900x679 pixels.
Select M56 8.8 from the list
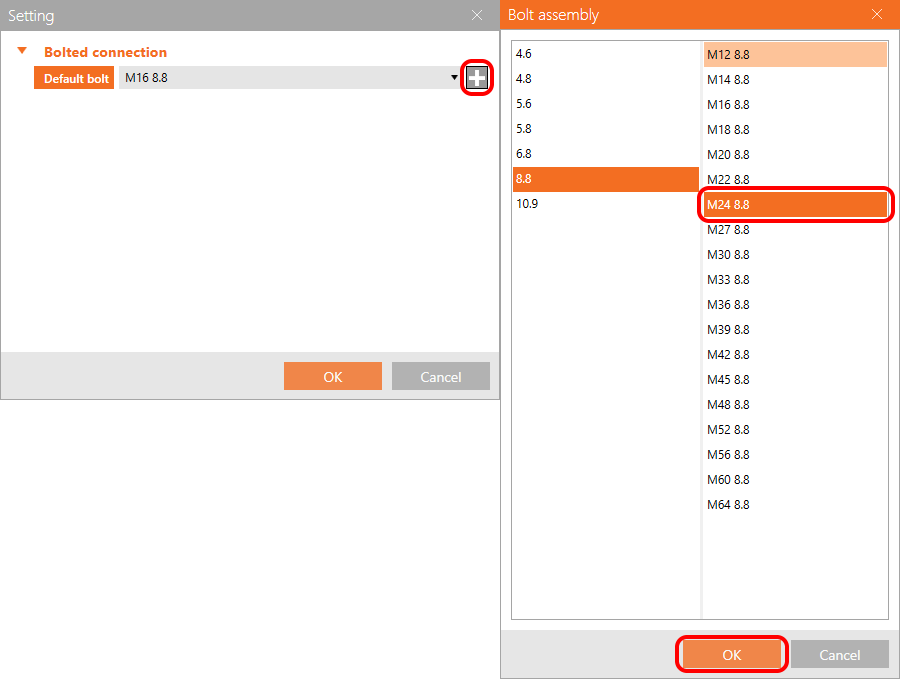point(795,454)
